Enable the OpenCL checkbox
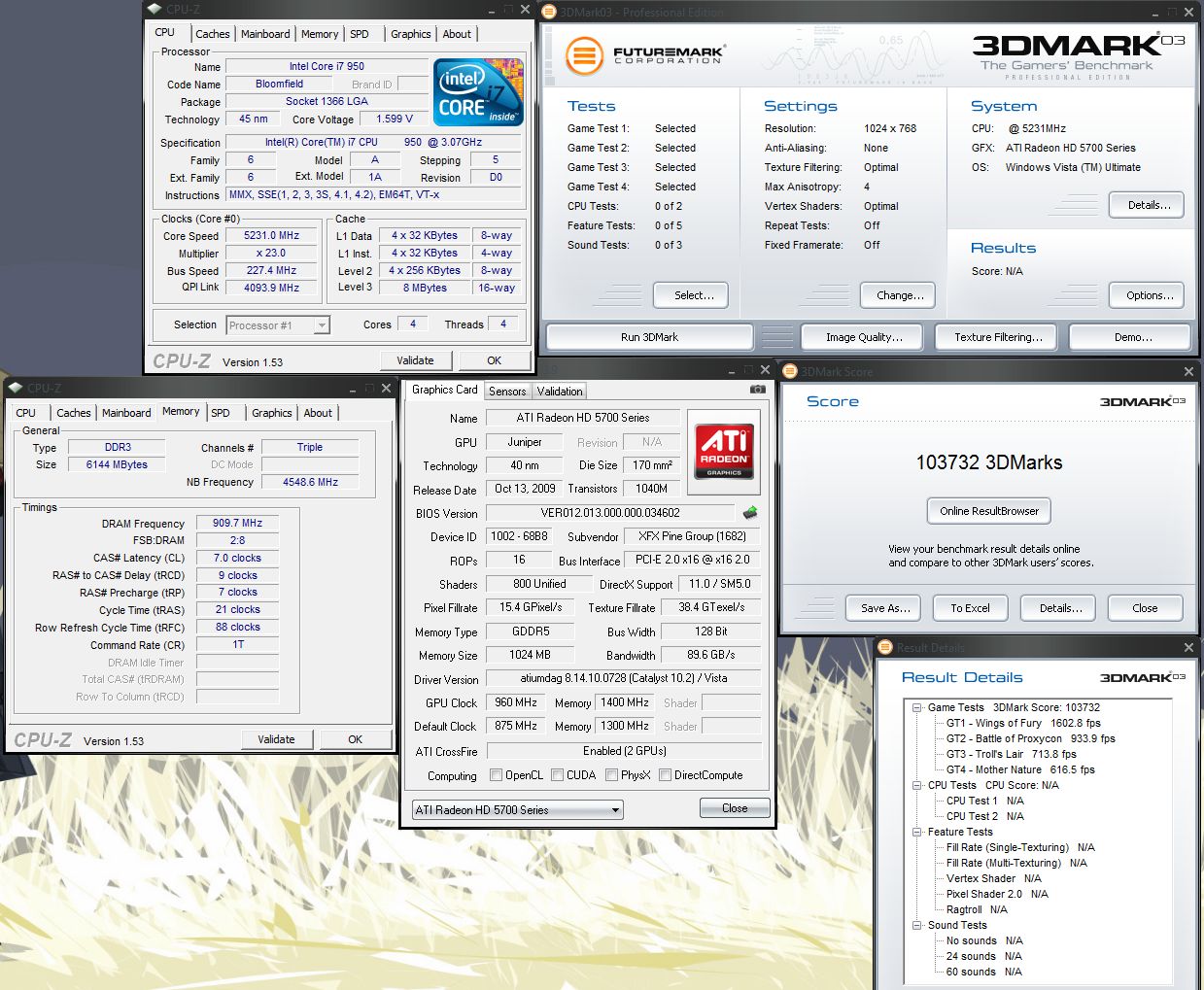This screenshot has width=1204, height=990. pyautogui.click(x=497, y=775)
